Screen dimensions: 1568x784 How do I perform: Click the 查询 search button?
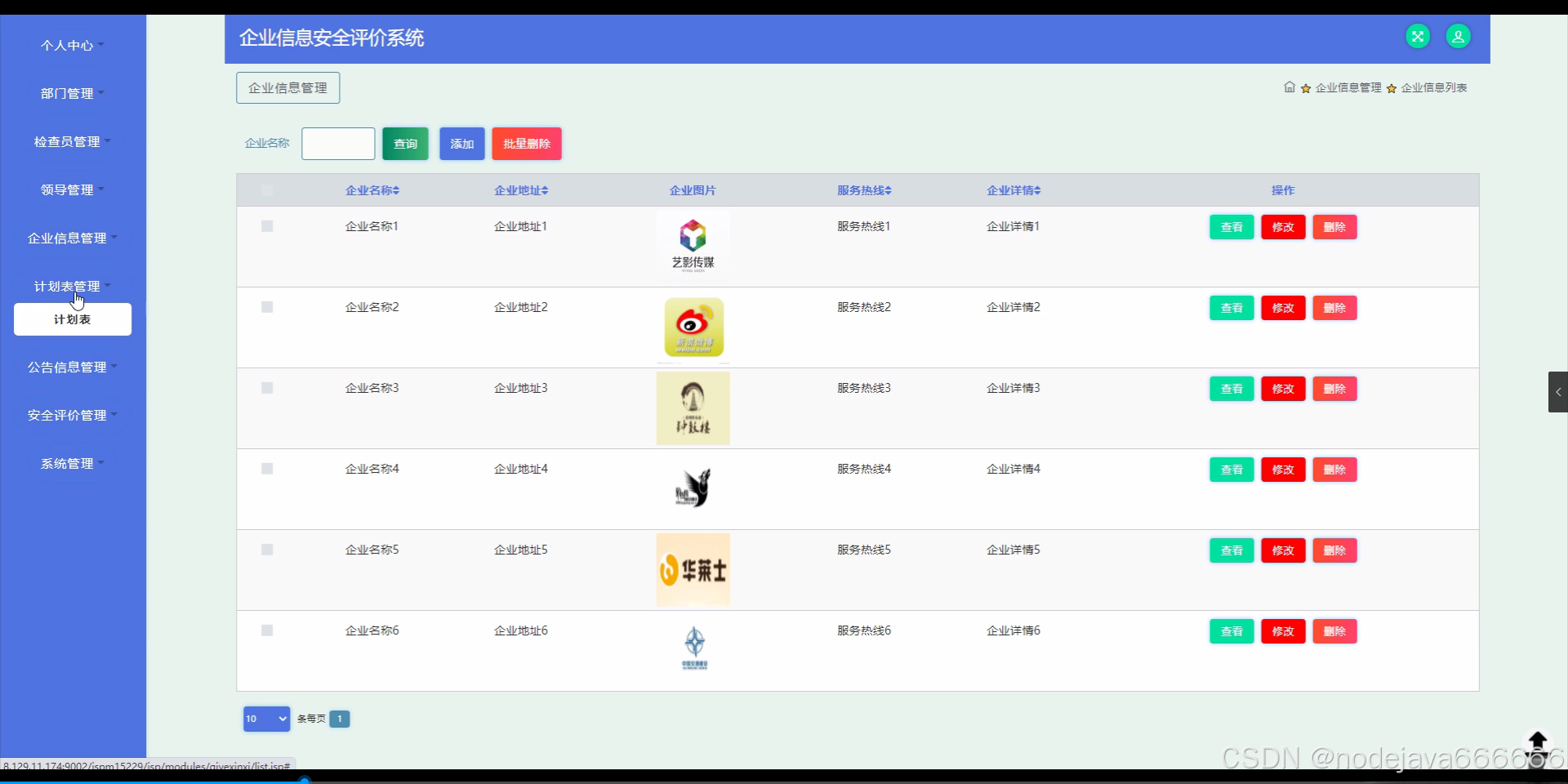tap(405, 144)
